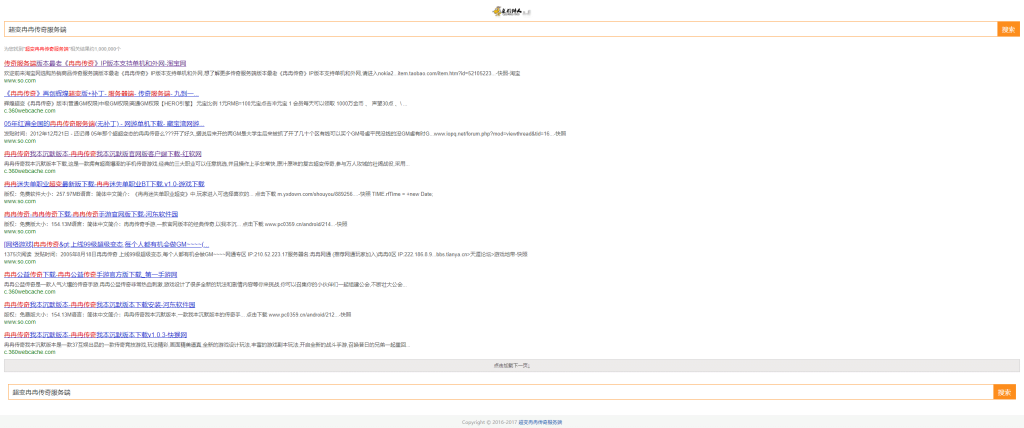This screenshot has width=1024, height=428.
Task: Click the site logo at top center
Action: [x=512, y=11]
